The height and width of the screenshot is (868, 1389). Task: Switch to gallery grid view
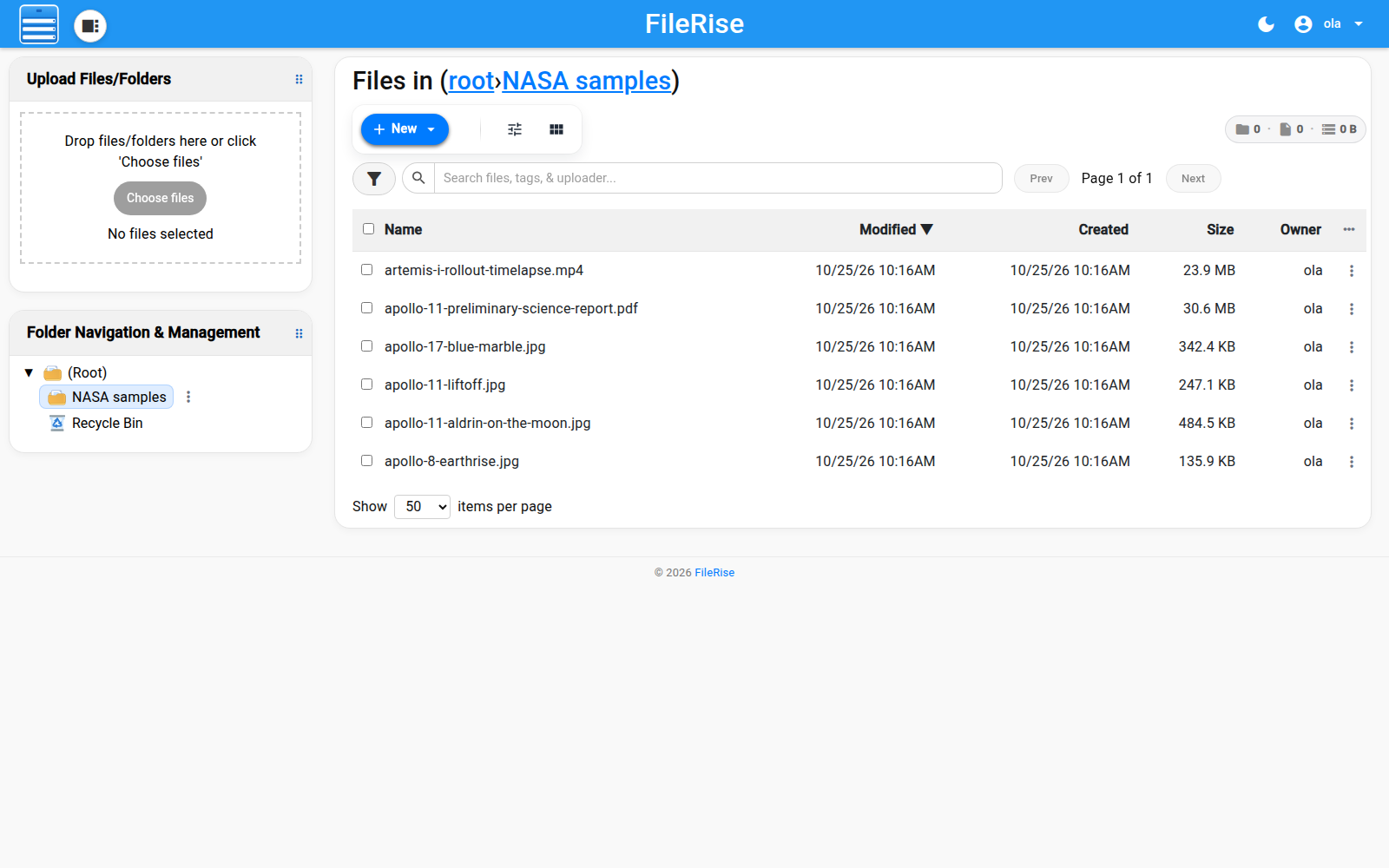556,129
